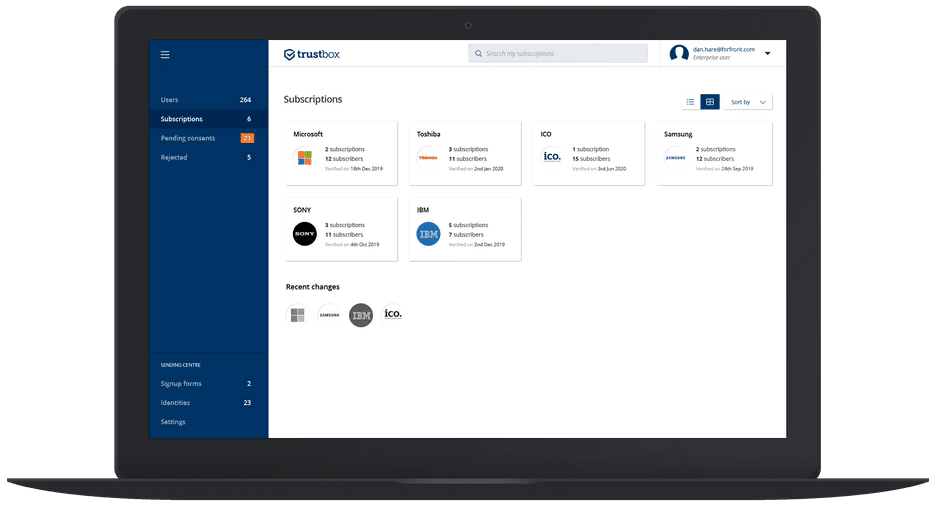This screenshot has width=940, height=516.
Task: Expand the user account dropdown arrow
Action: [767, 53]
